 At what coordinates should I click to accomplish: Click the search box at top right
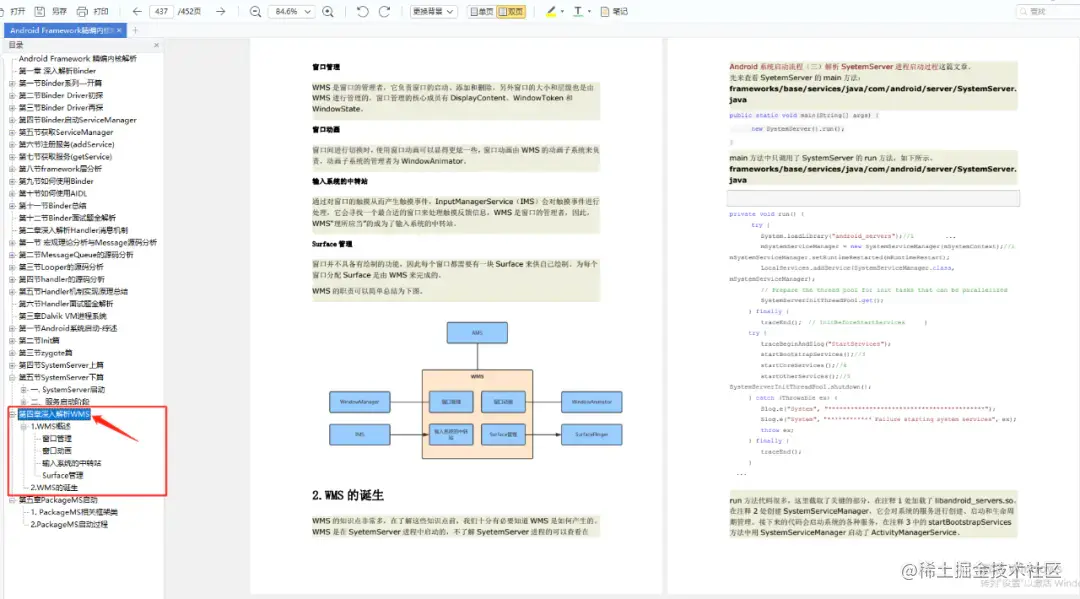pos(1048,12)
